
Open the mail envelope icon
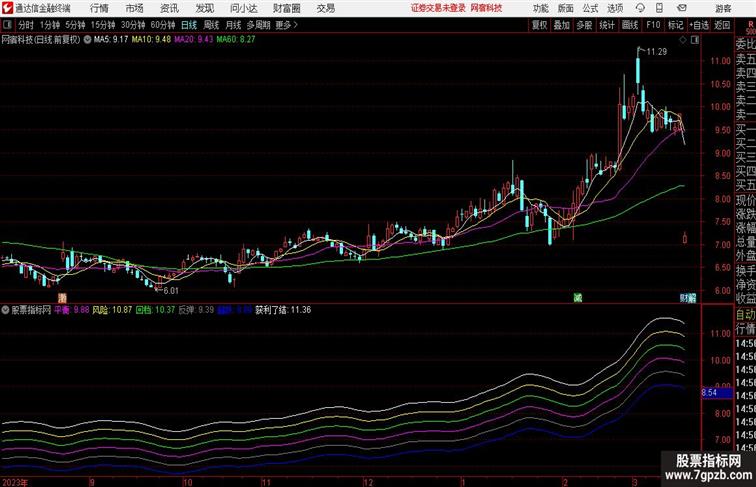(x=681, y=8)
